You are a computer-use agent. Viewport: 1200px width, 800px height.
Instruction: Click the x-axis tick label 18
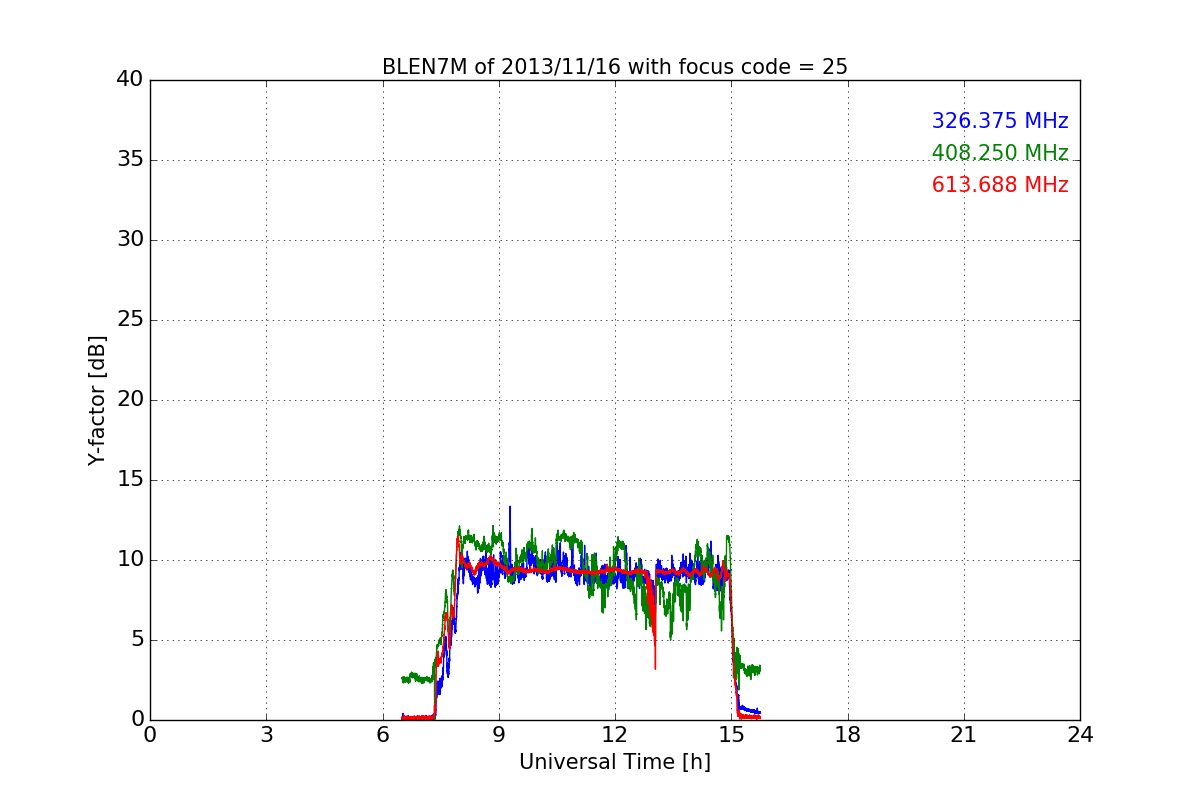848,735
